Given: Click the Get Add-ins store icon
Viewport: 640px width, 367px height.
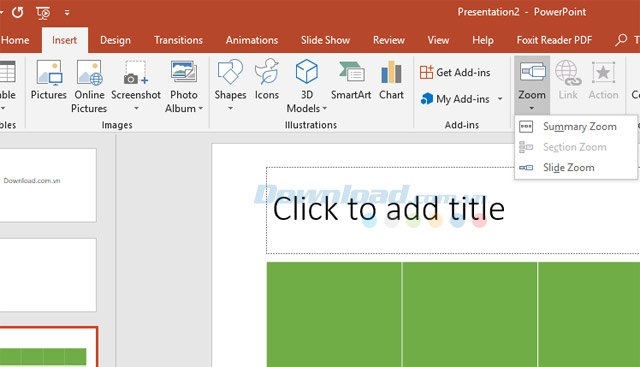Looking at the screenshot, I should pos(426,72).
